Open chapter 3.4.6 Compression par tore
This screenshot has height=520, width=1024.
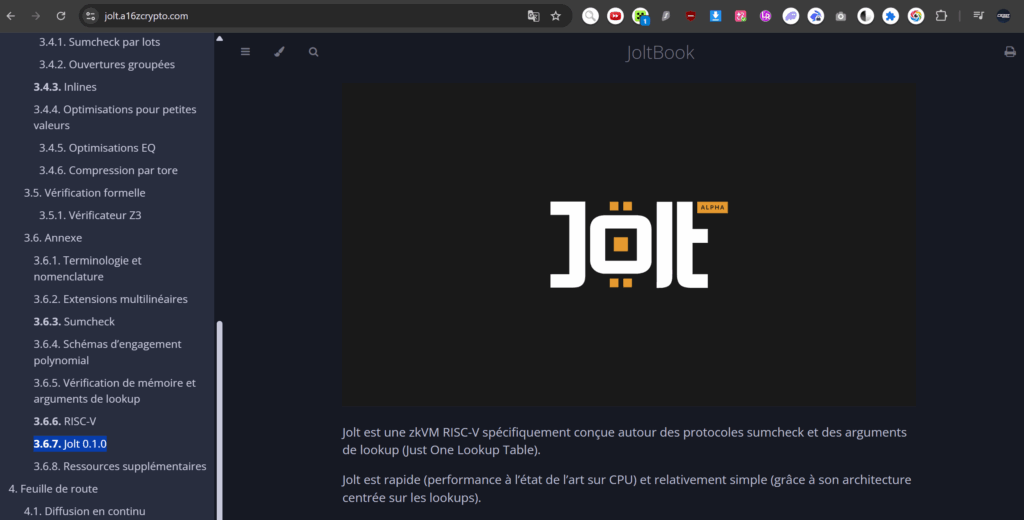tap(108, 170)
